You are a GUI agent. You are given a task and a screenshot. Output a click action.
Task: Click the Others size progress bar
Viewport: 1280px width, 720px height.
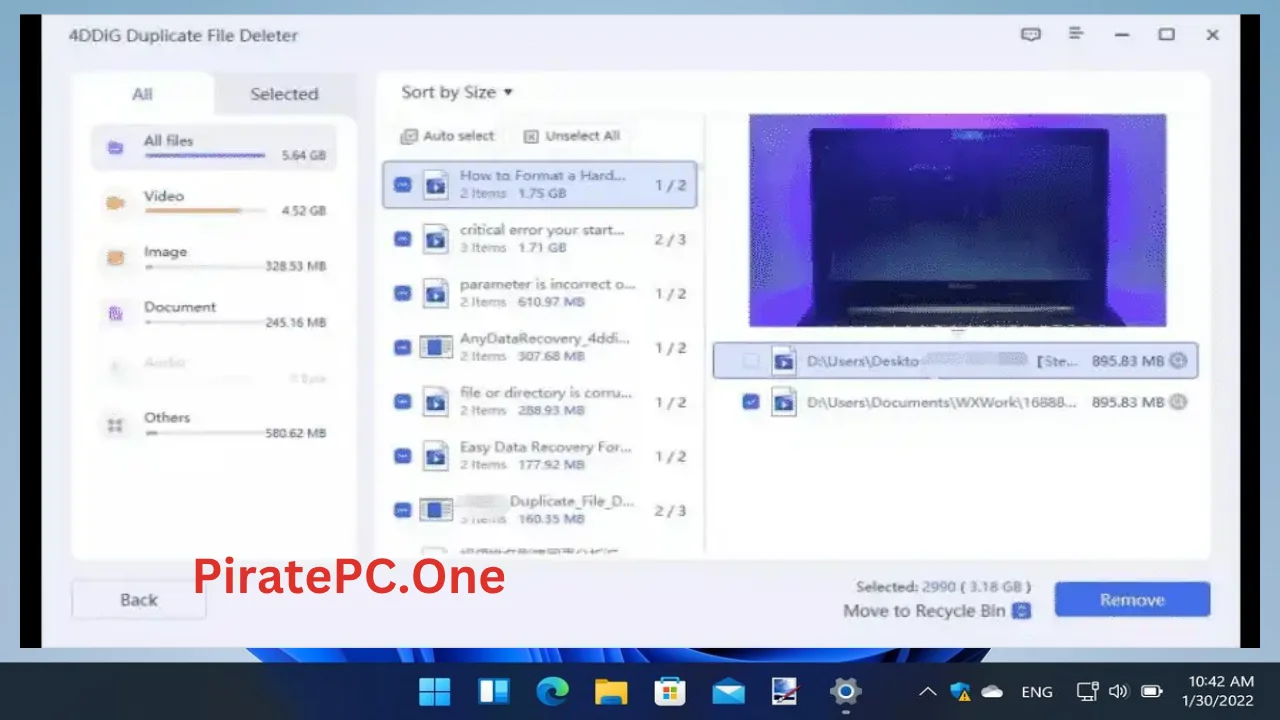pos(205,433)
